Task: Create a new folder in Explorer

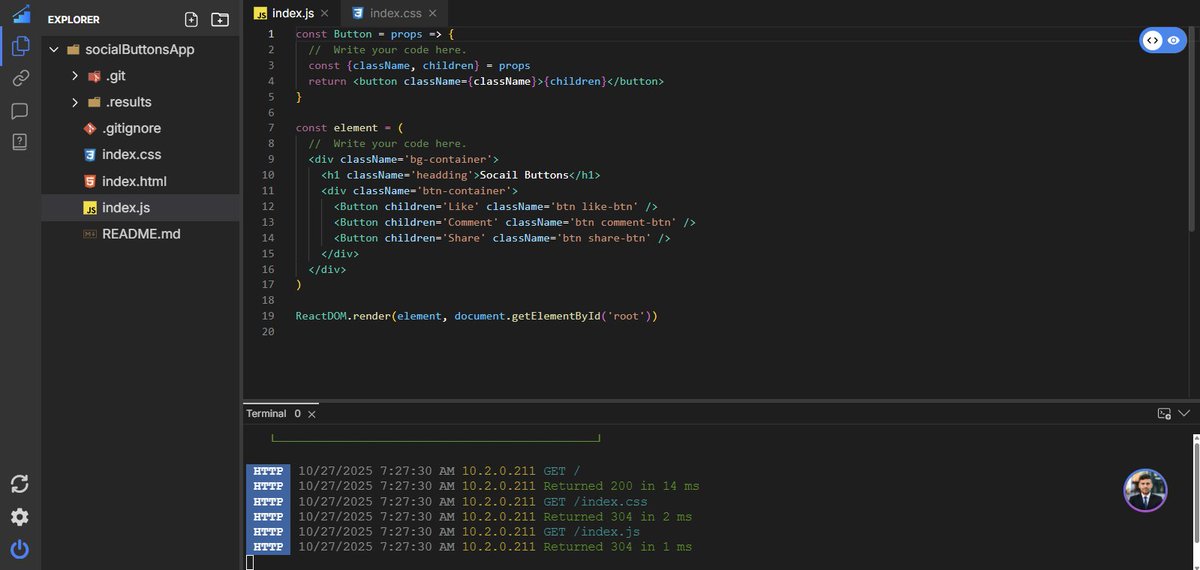Action: (220, 19)
